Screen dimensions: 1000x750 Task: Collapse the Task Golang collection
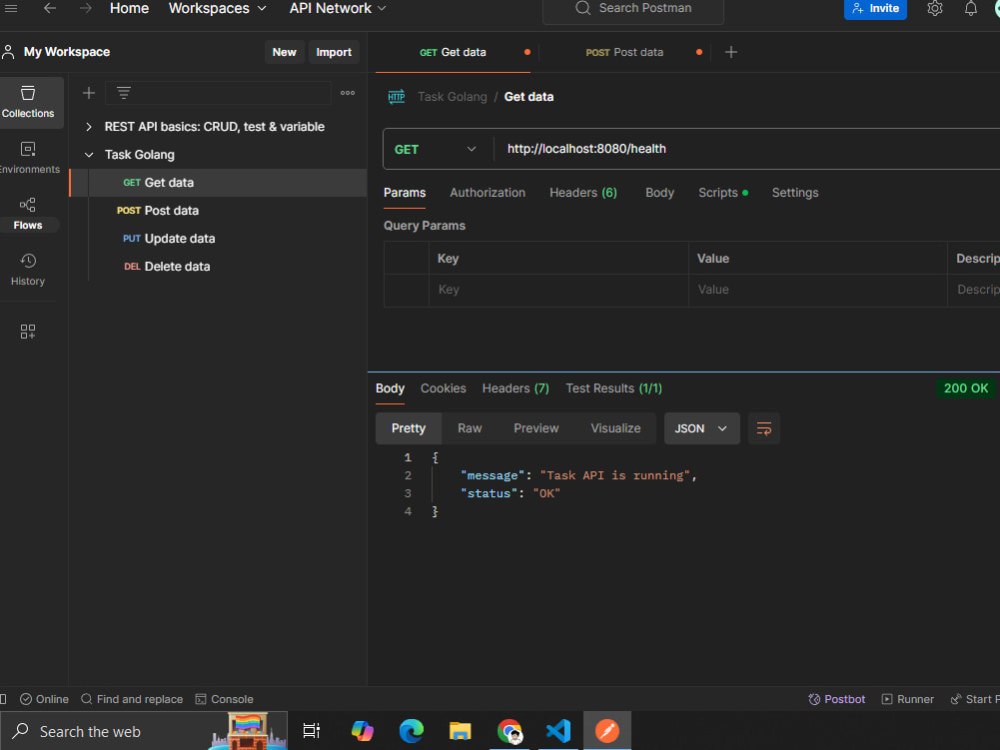[x=89, y=155]
